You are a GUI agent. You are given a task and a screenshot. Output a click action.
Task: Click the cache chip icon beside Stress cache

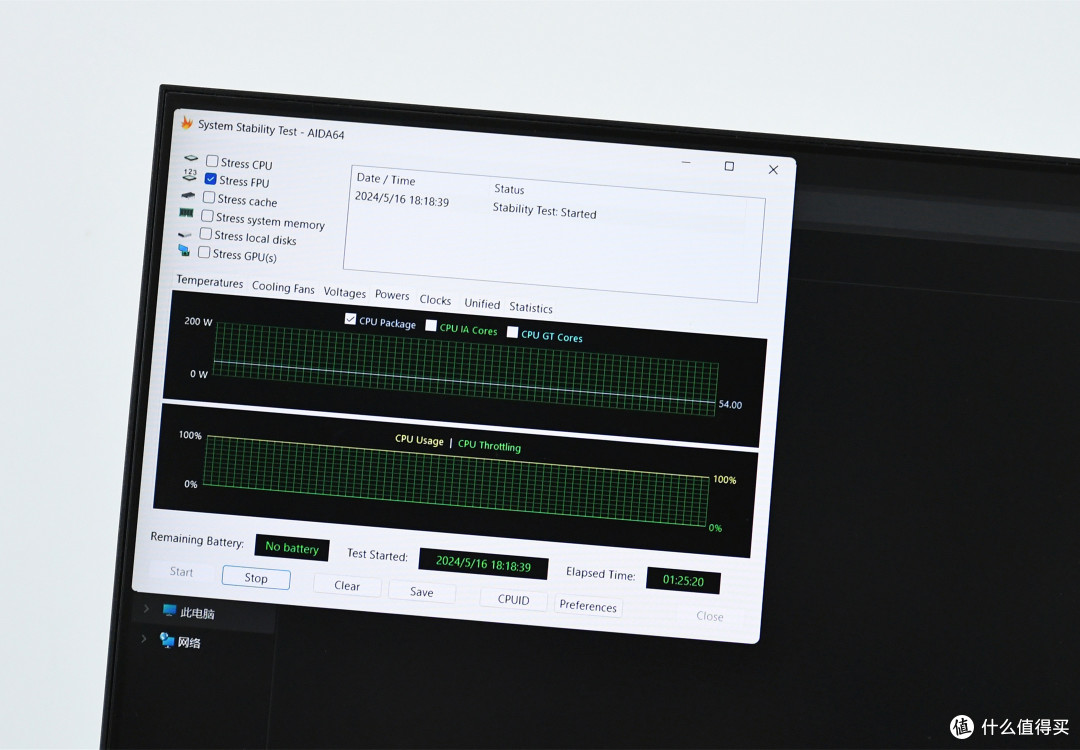pyautogui.click(x=188, y=195)
